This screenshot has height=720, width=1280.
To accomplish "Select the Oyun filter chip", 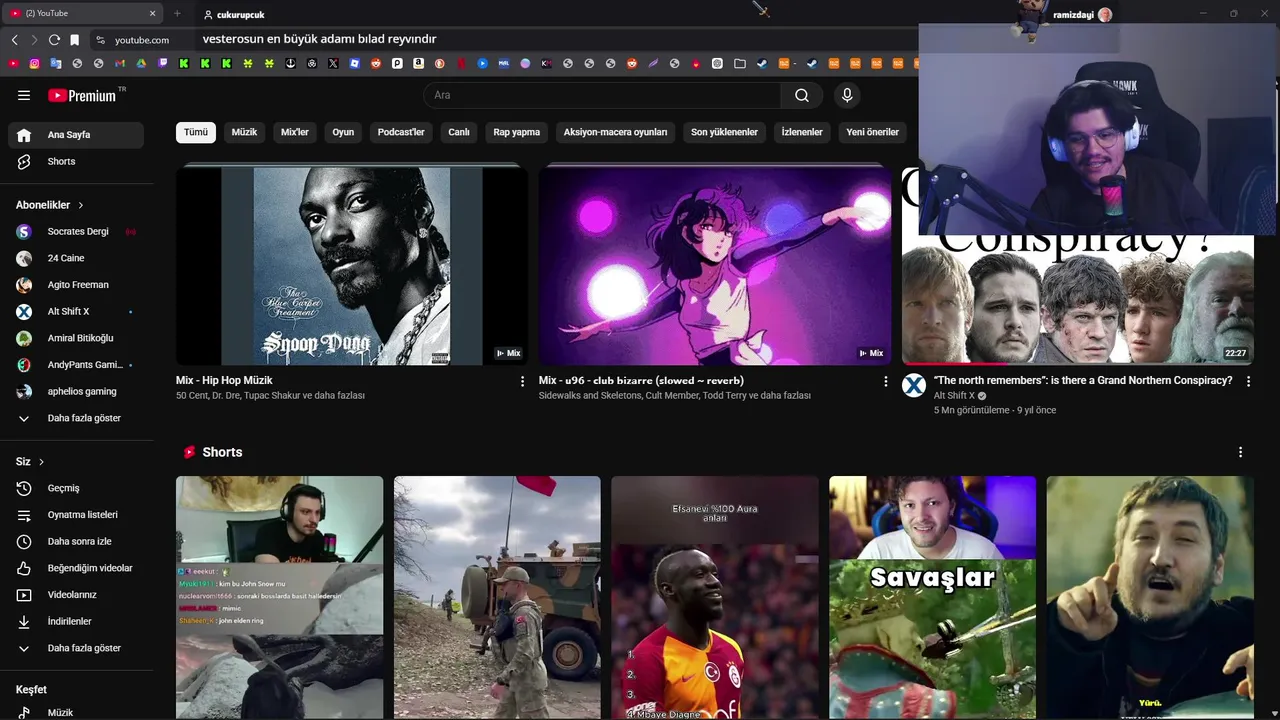I will 343,132.
